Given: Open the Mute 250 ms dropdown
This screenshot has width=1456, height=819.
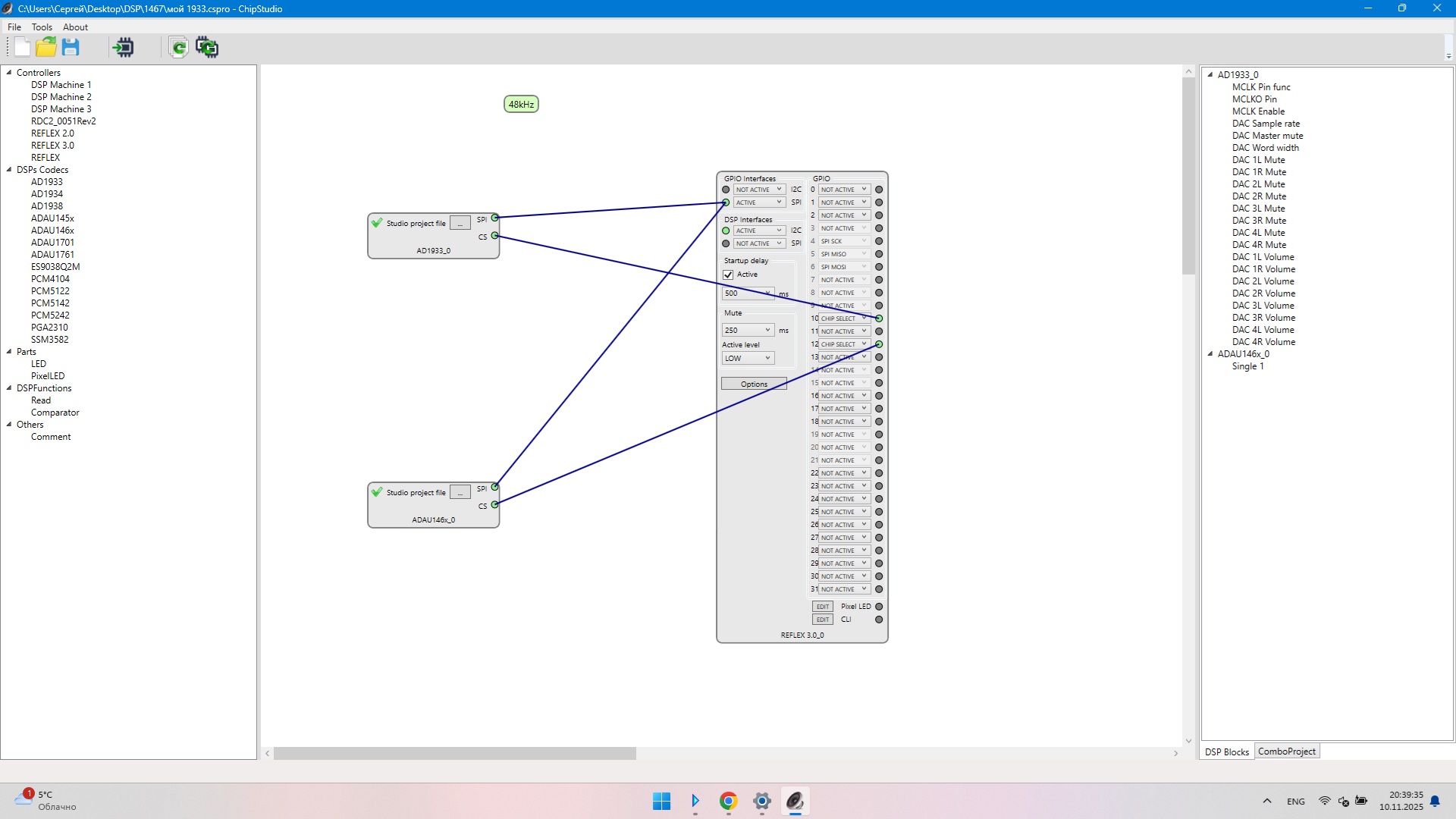Looking at the screenshot, I should [x=747, y=330].
